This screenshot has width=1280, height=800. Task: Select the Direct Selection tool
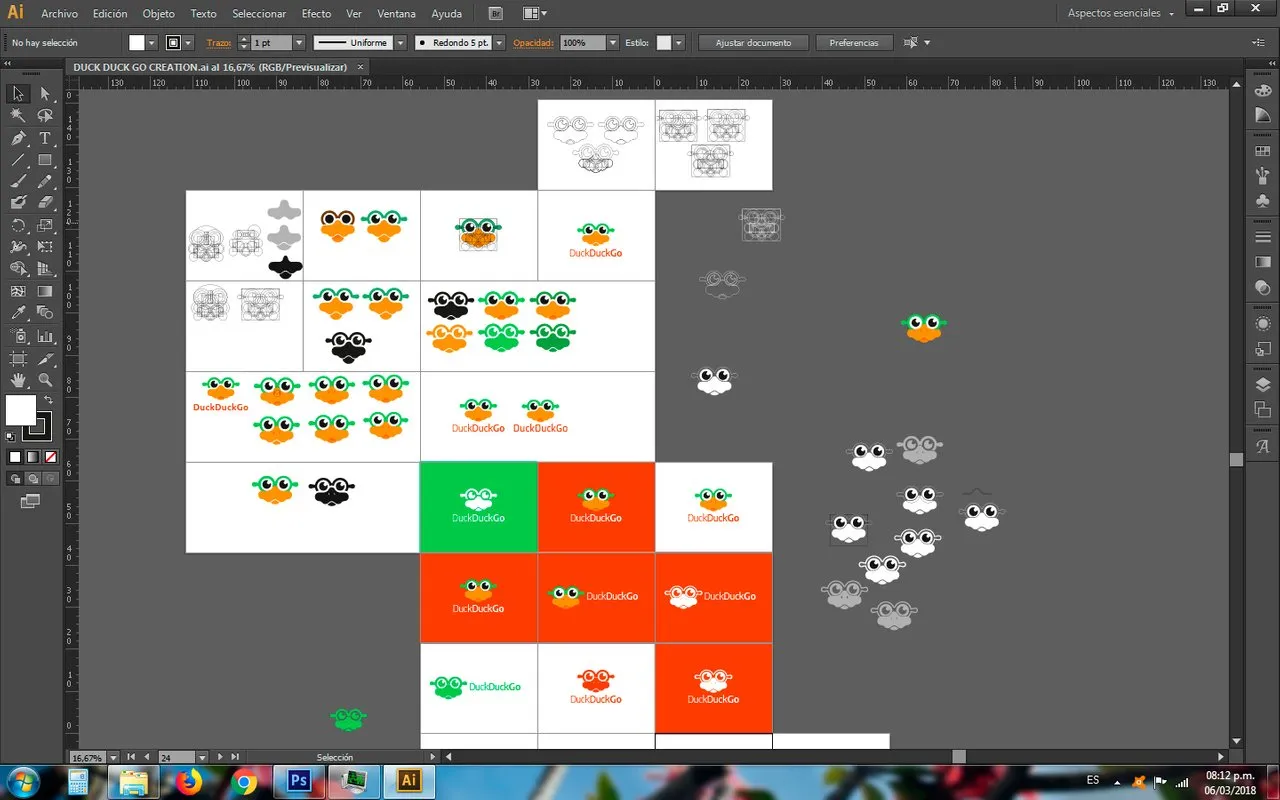45,94
